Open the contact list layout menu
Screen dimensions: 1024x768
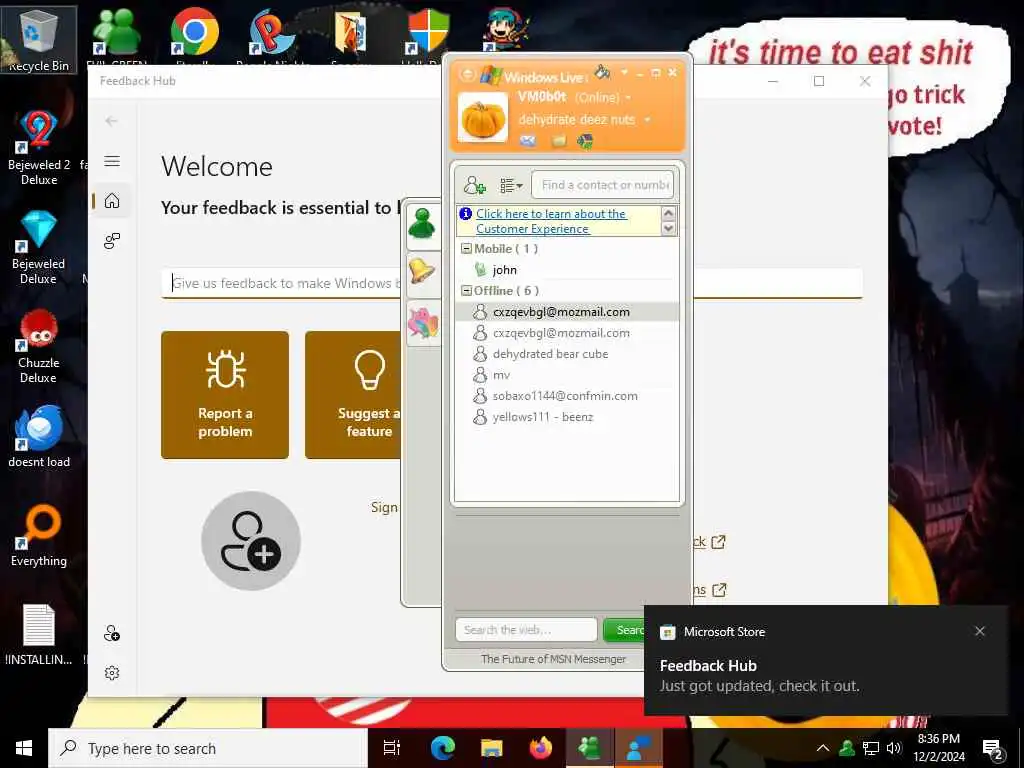(x=511, y=185)
